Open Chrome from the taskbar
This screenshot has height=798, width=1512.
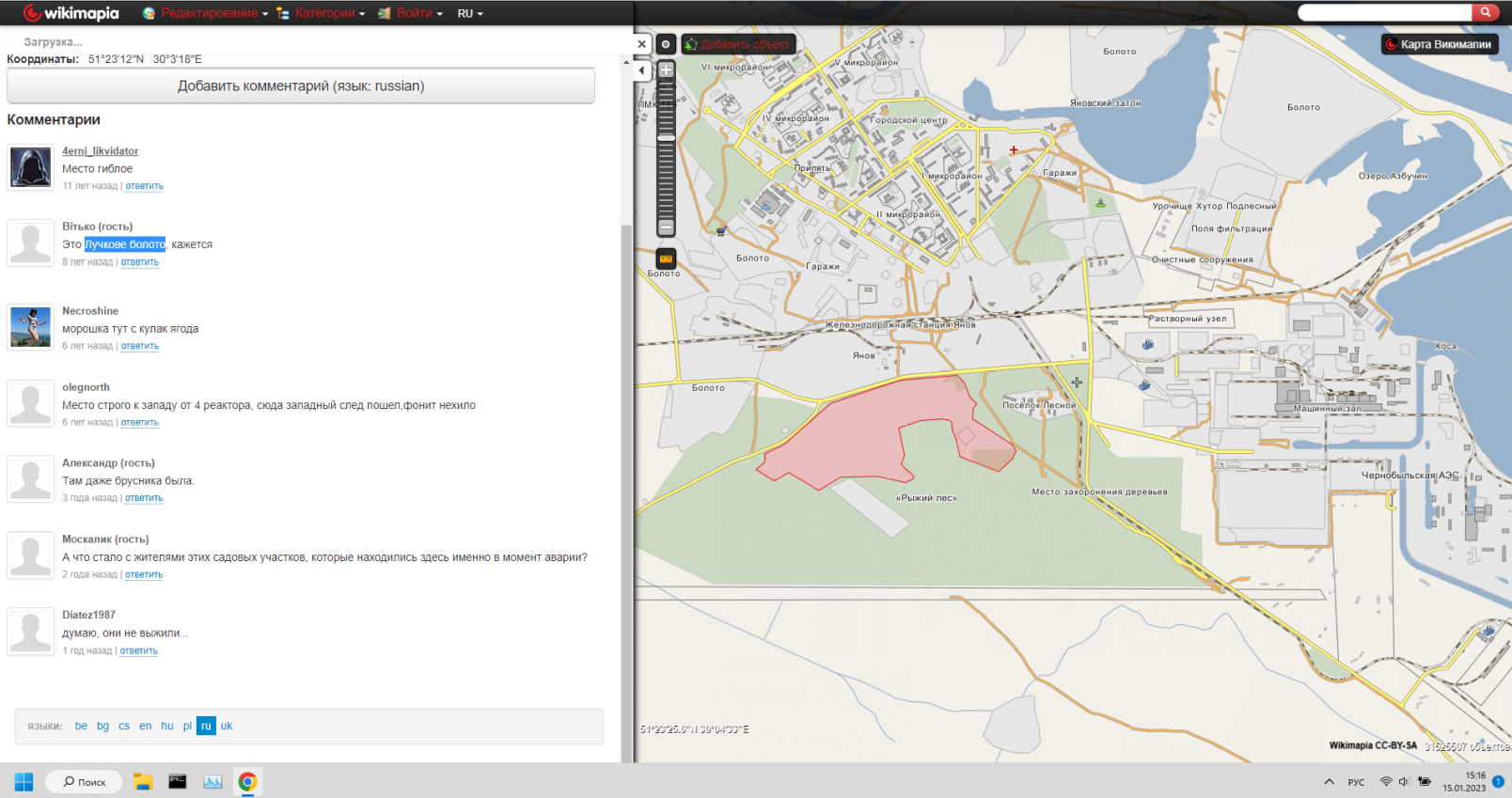247,782
